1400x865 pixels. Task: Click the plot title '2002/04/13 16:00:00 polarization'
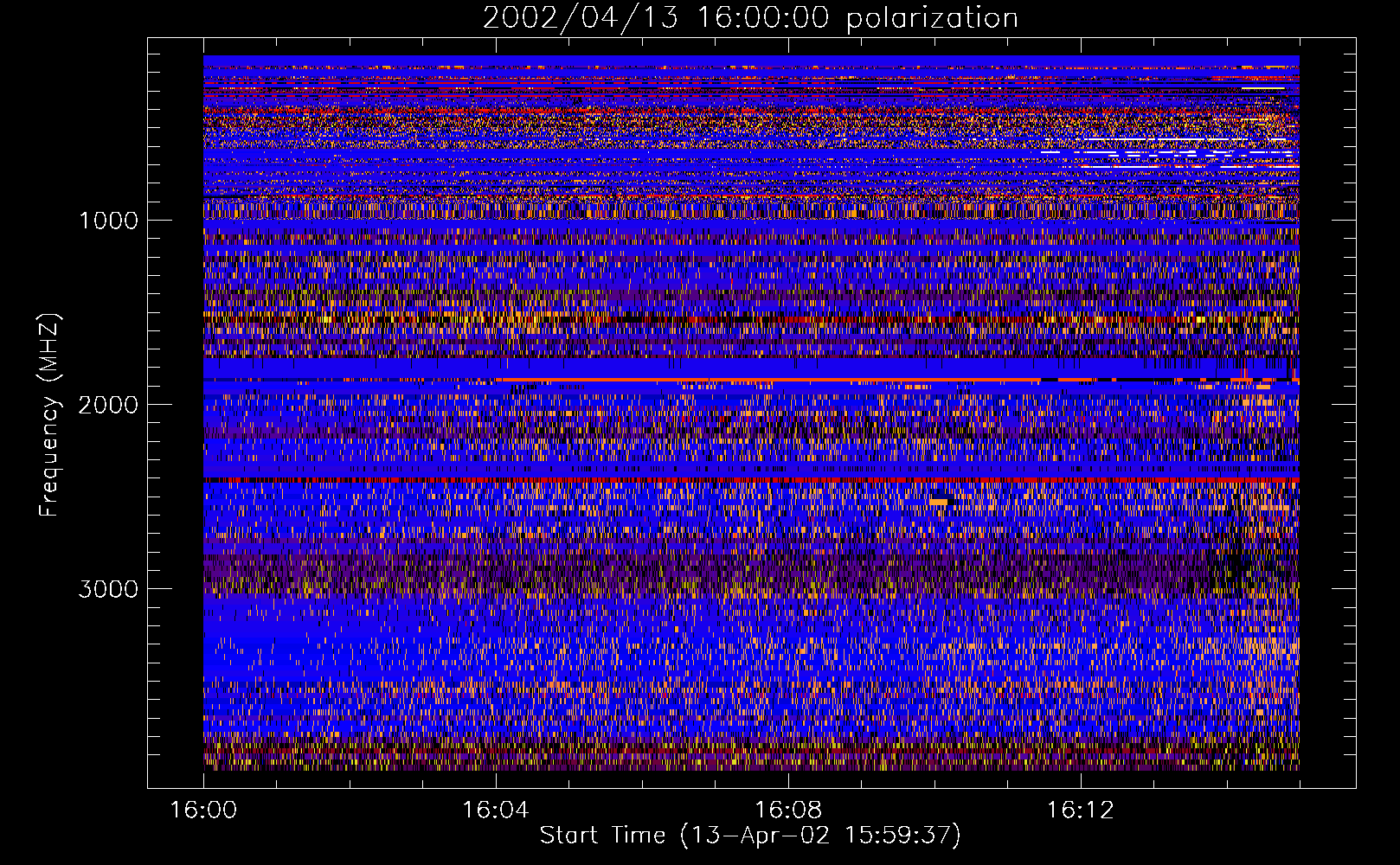coord(750,18)
